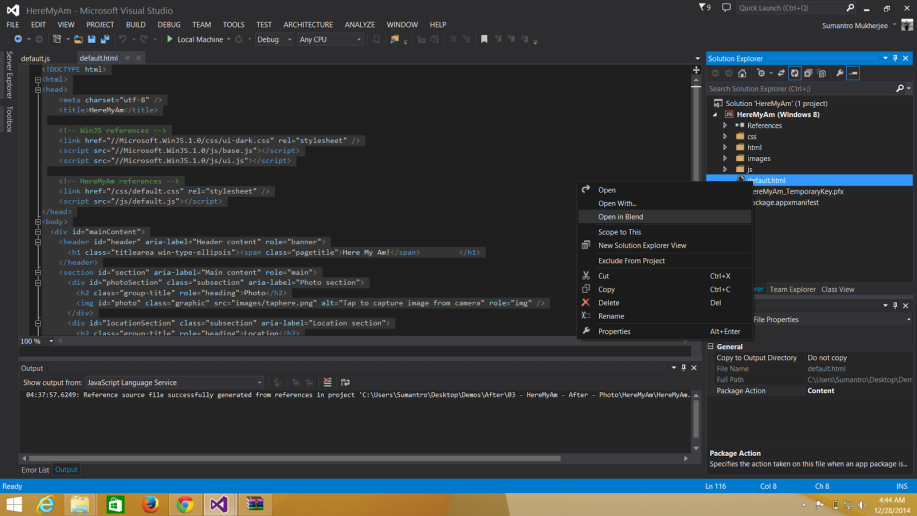The image size is (917, 516).
Task: Choose 'Open in Blend' from context menu
Action: (620, 217)
